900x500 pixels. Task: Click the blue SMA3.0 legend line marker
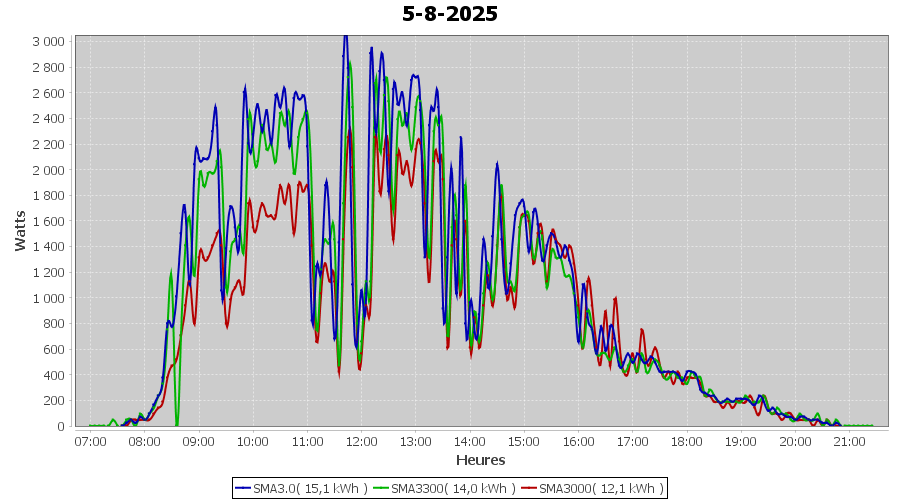pos(243,489)
